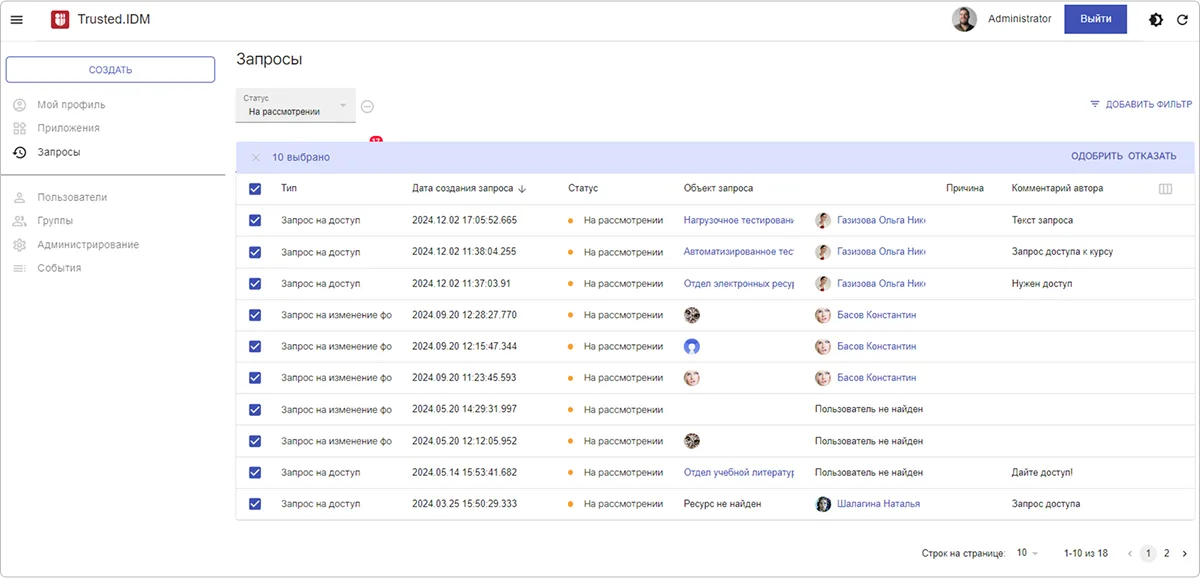Remove the status filter with minus icon

(x=367, y=107)
